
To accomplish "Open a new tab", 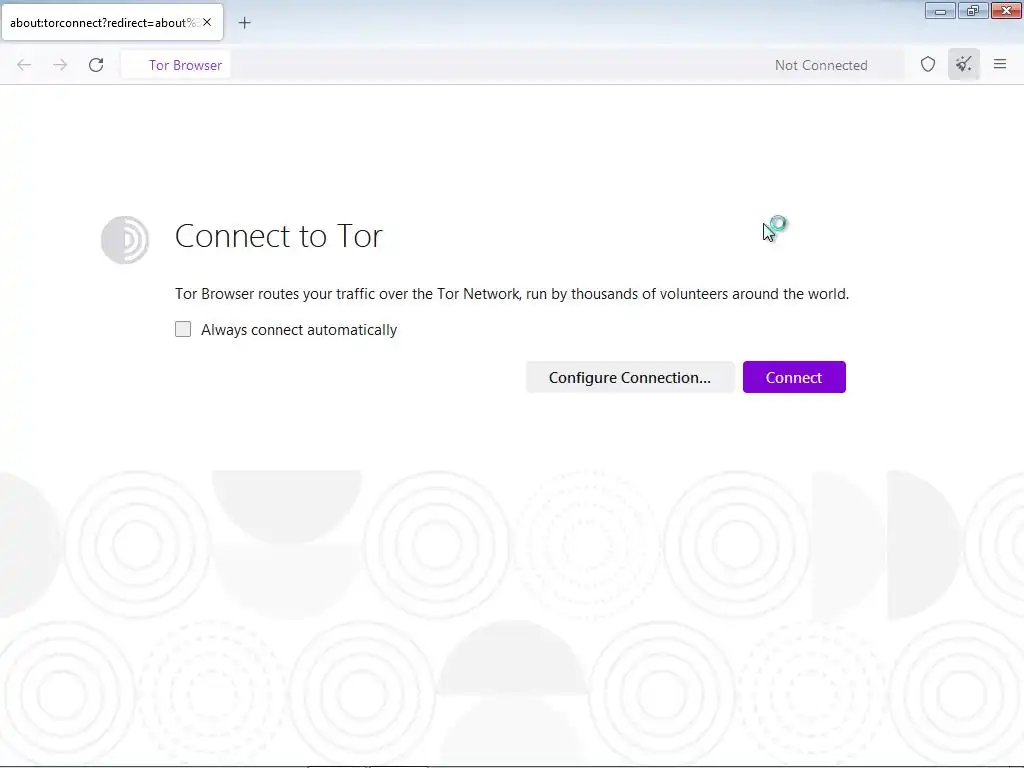I will click(x=244, y=23).
